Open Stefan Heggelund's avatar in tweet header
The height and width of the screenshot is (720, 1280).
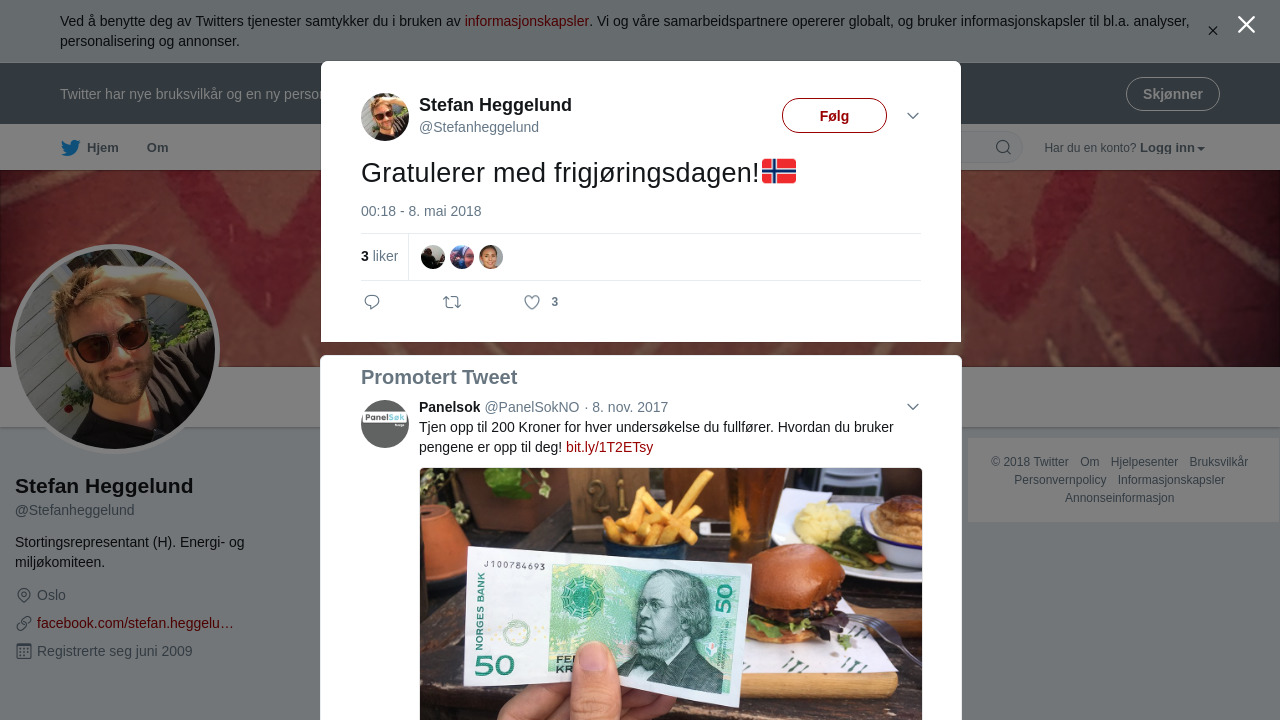[385, 117]
